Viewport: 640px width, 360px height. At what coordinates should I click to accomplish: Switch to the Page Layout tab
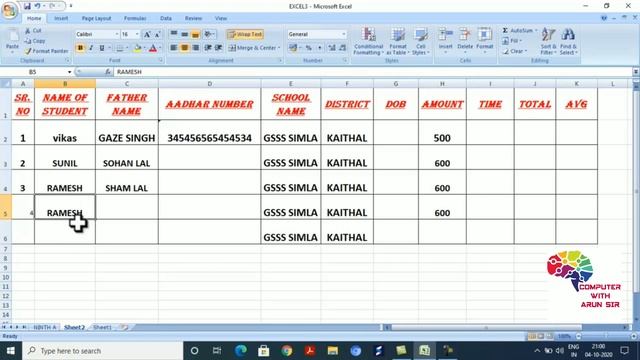click(96, 18)
